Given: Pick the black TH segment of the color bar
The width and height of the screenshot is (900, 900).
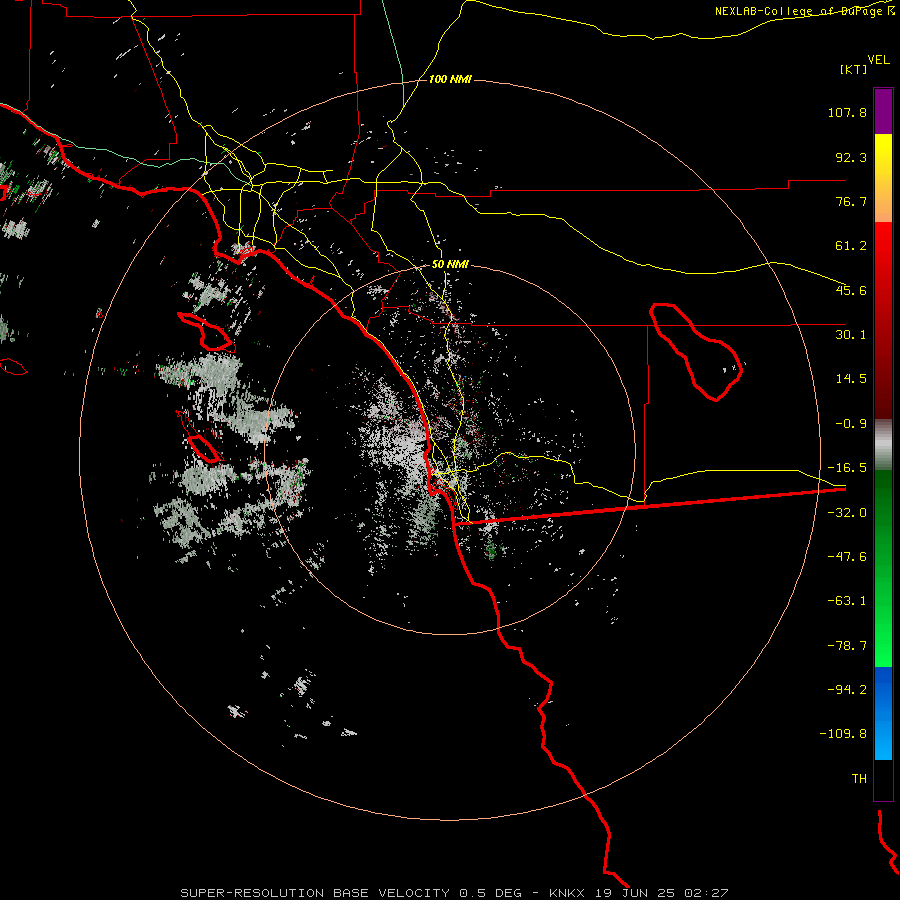Looking at the screenshot, I should click(883, 780).
